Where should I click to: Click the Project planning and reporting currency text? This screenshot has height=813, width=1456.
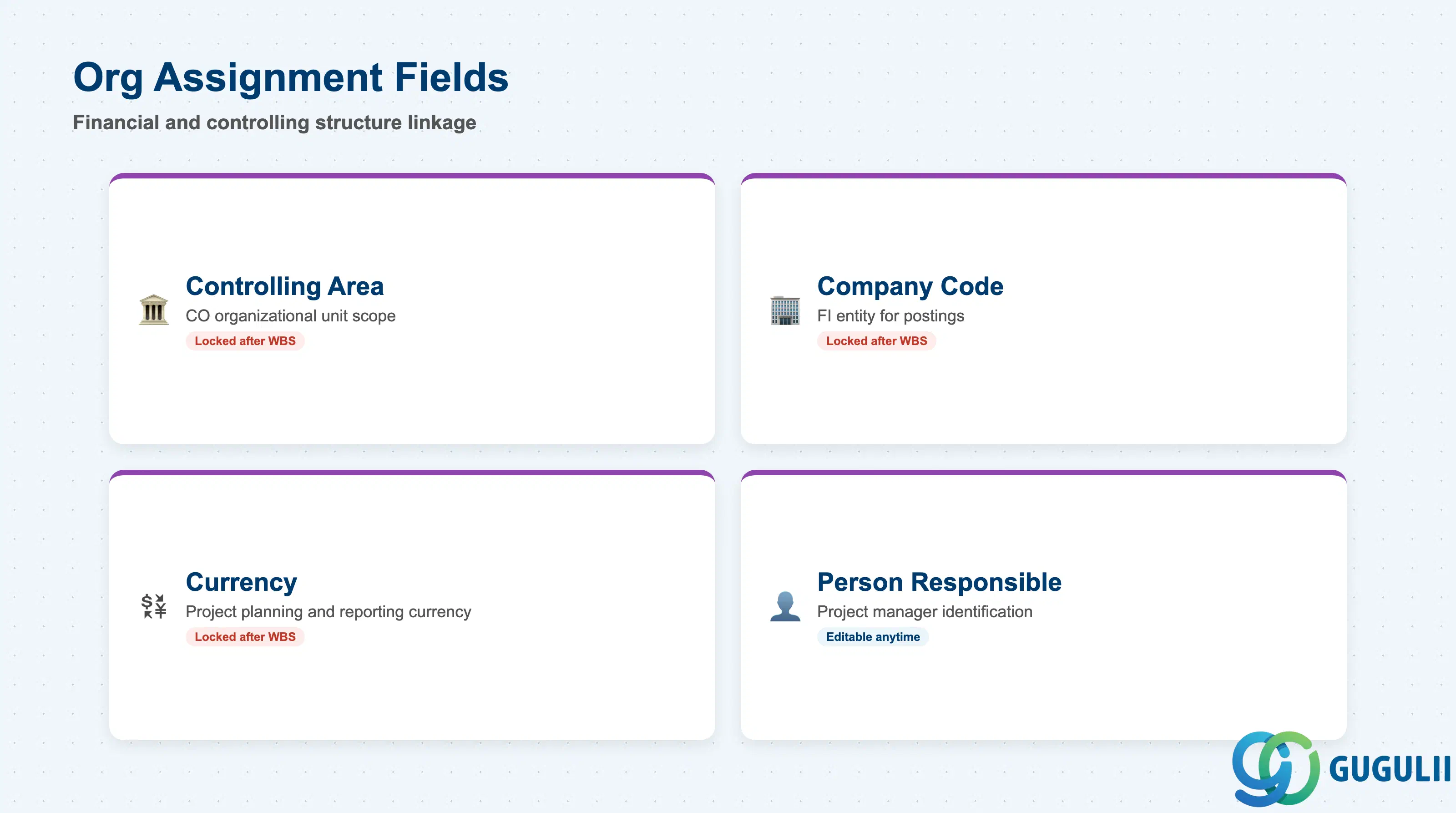pyautogui.click(x=329, y=612)
